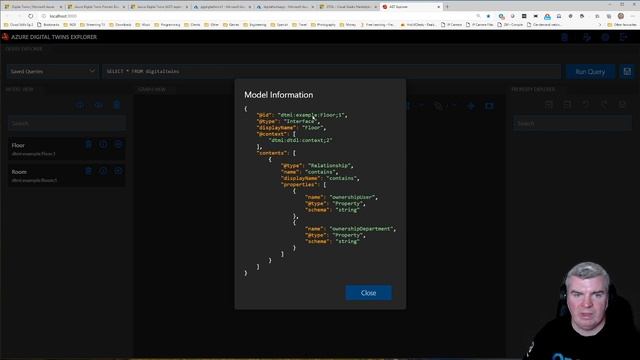Click the first icon in model view toolbar
Viewport: 640px width, 360px height.
80,105
